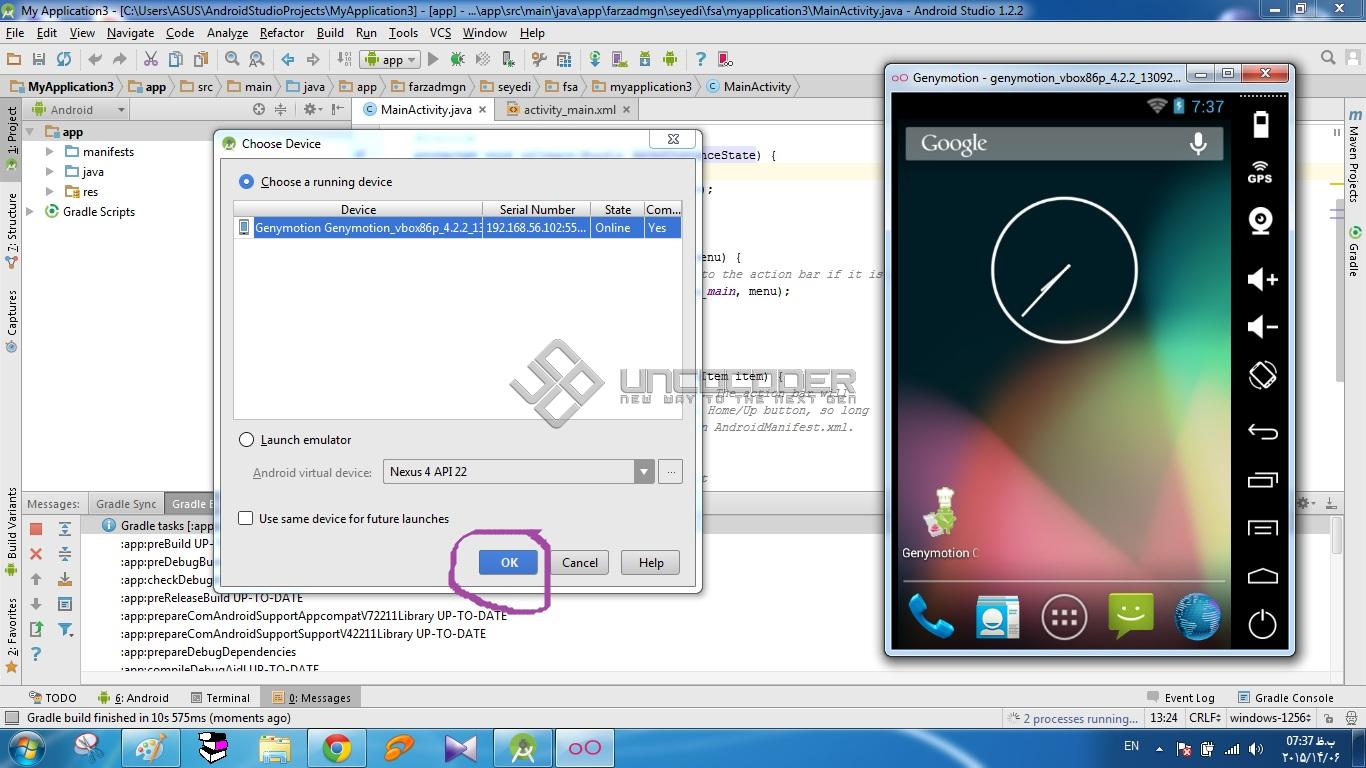Open the Android project view dropdown
The height and width of the screenshot is (768, 1366).
point(83,110)
